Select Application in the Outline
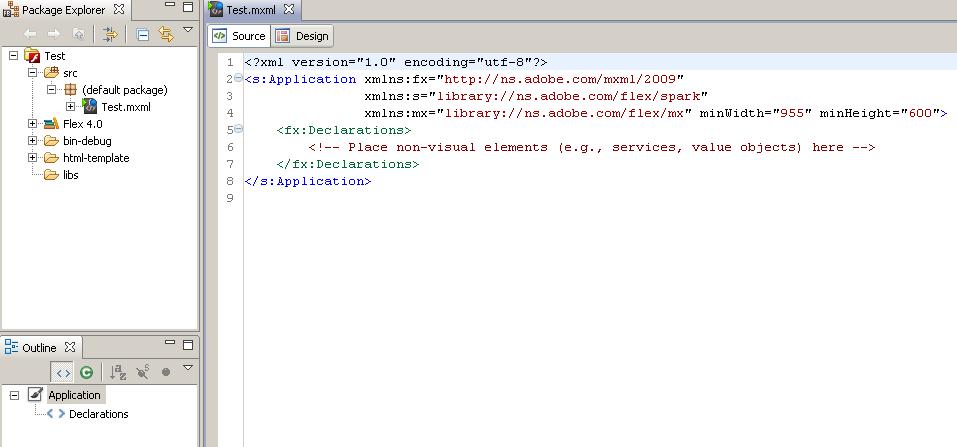 [x=74, y=395]
